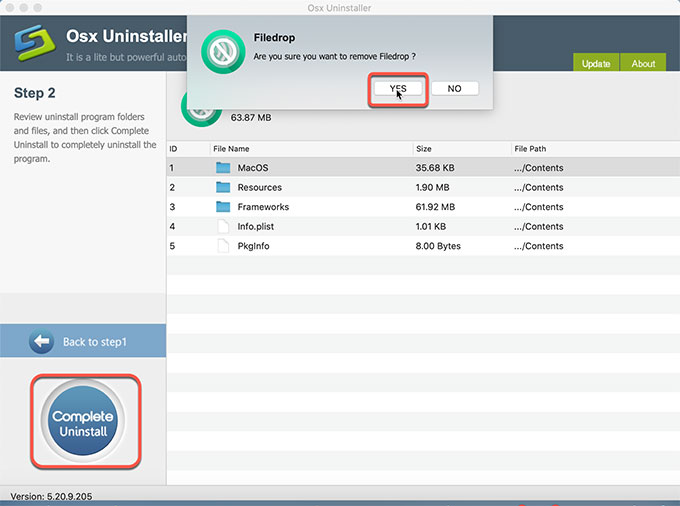Viewport: 680px width, 506px height.
Task: Select the Resources folder icon
Action: (x=223, y=187)
